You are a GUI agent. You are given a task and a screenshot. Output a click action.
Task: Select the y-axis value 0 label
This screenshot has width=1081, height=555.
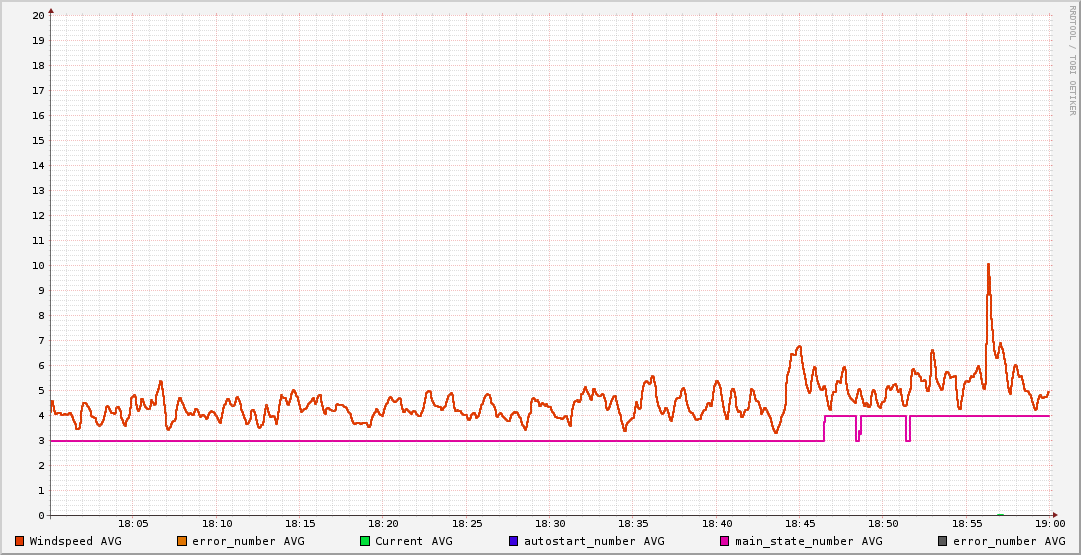click(x=41, y=516)
